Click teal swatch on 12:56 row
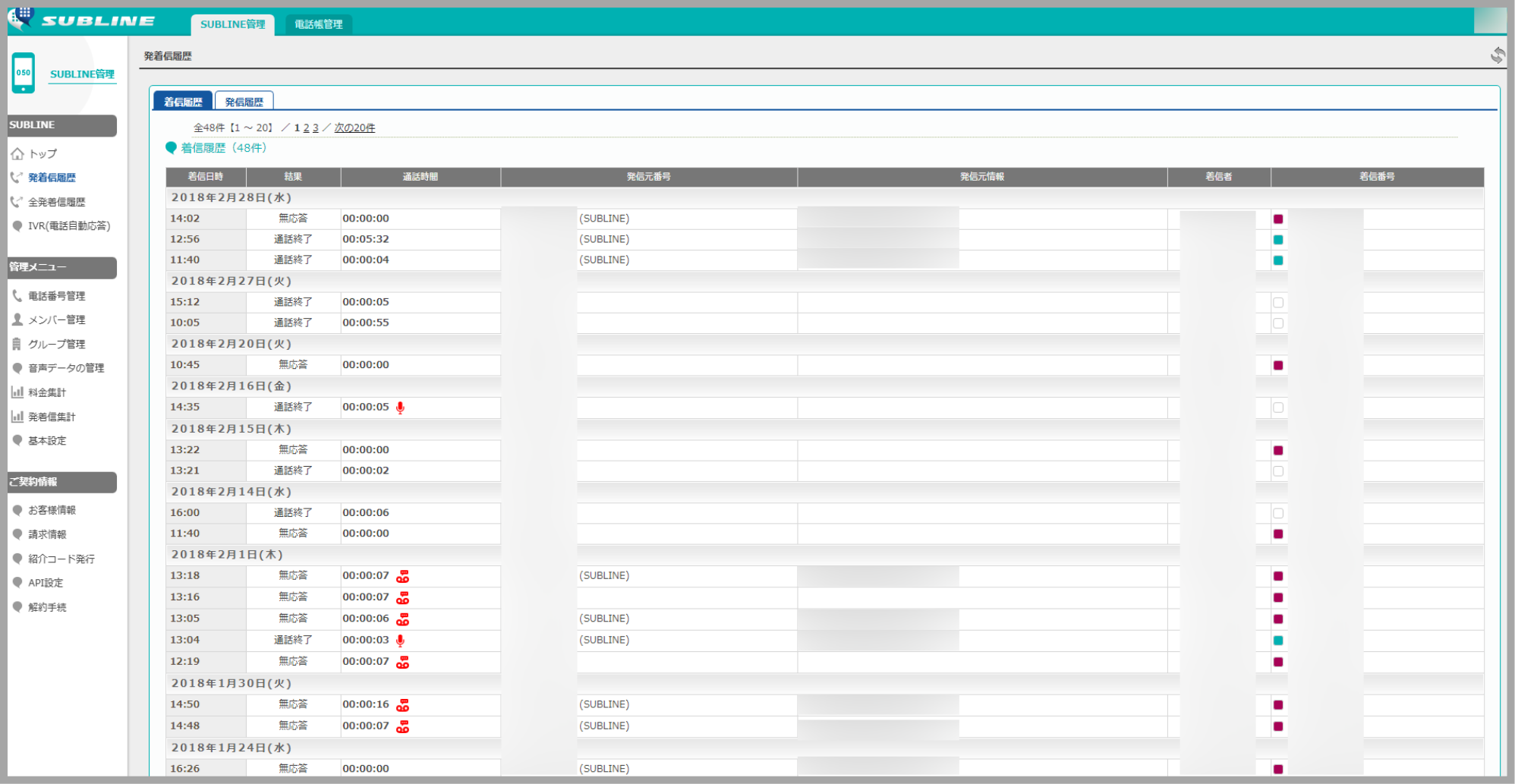The height and width of the screenshot is (784, 1515). click(1278, 240)
